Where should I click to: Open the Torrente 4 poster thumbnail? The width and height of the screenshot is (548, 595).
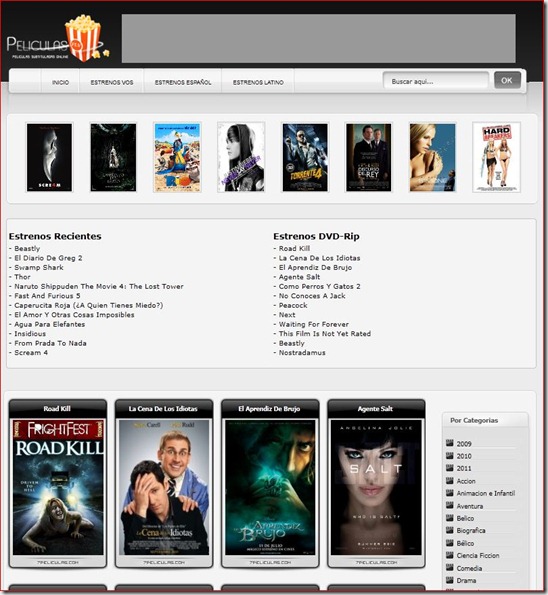(x=305, y=157)
